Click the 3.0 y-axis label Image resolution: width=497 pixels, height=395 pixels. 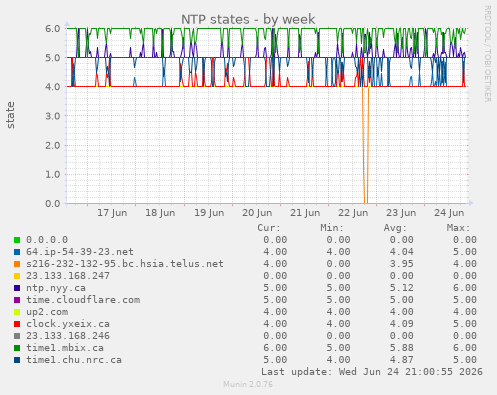pyautogui.click(x=53, y=116)
